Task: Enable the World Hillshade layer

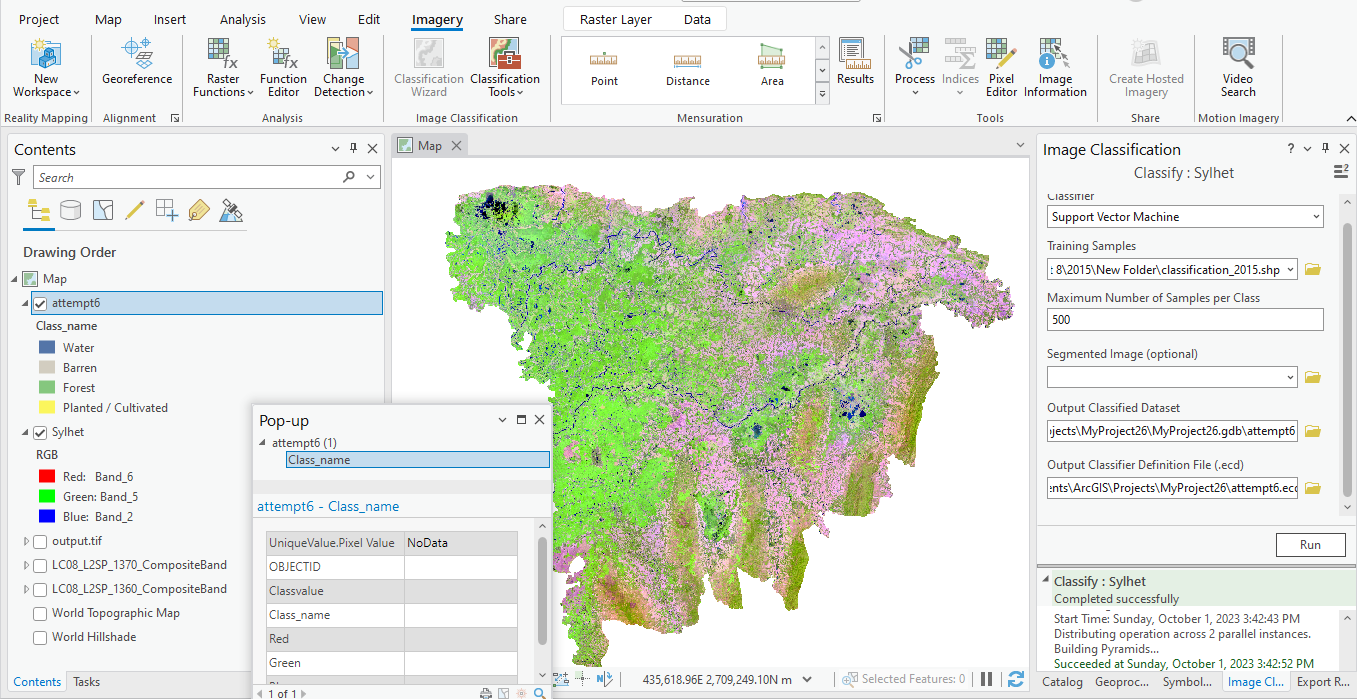Action: (x=40, y=638)
